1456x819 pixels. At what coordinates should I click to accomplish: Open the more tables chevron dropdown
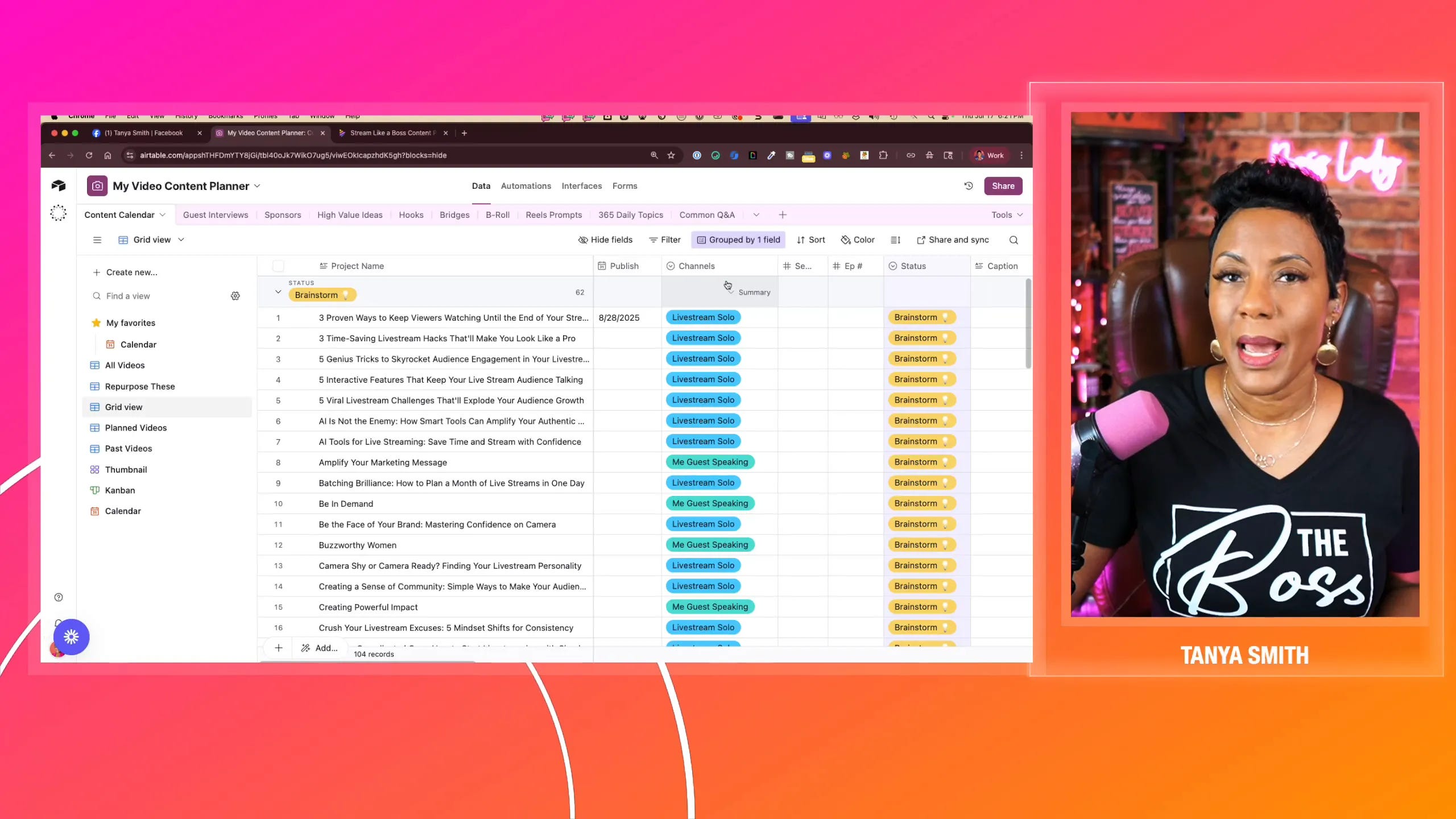click(756, 215)
